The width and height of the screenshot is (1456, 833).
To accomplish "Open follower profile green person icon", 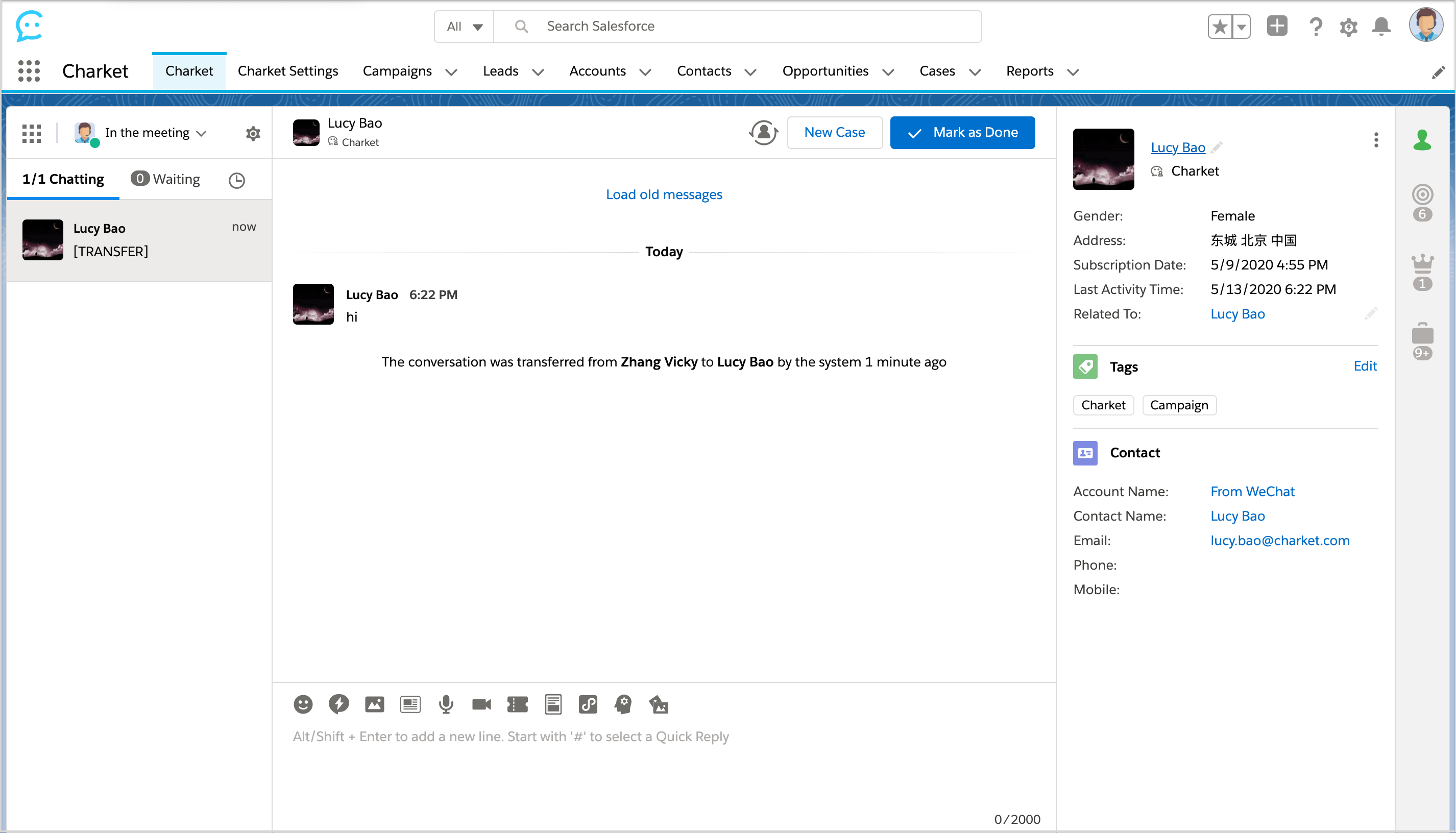I will pos(1422,140).
